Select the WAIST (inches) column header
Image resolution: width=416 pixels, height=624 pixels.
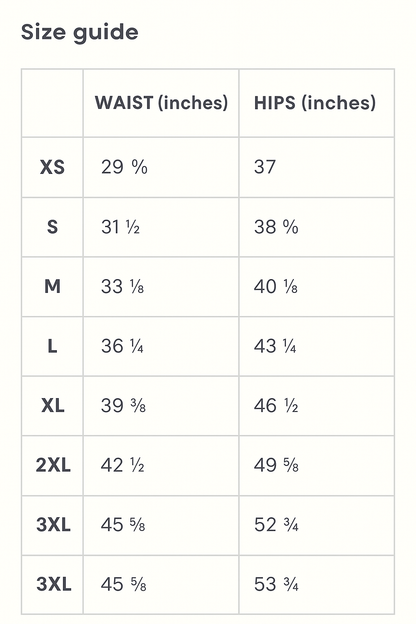(161, 103)
